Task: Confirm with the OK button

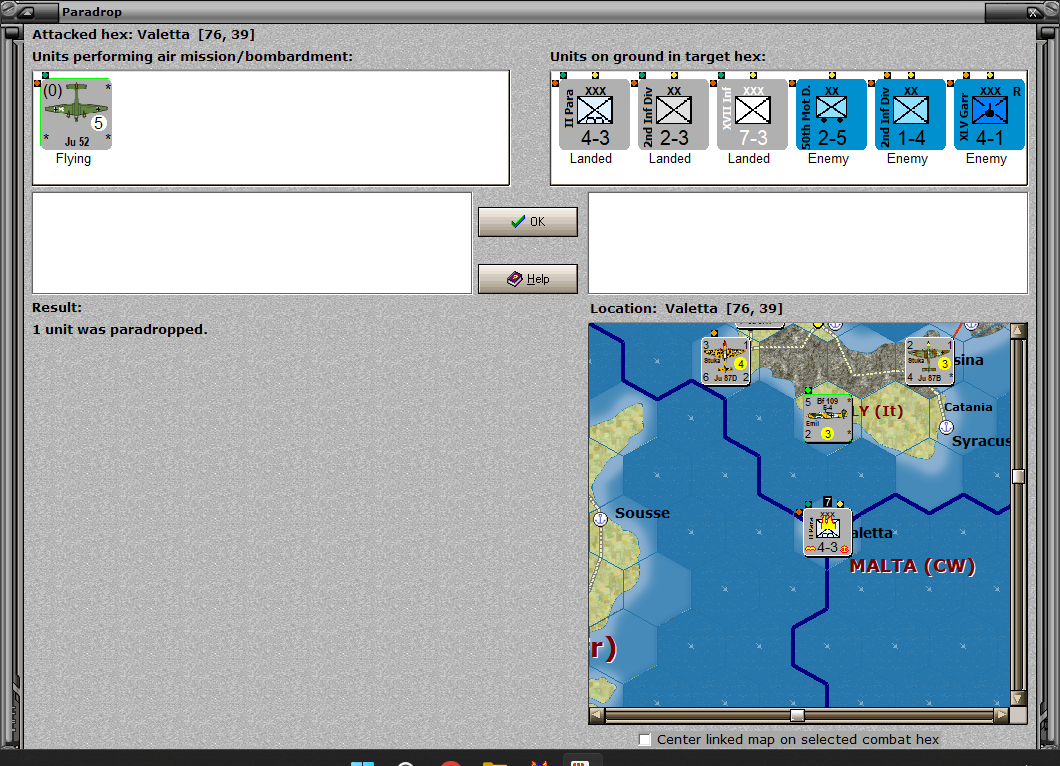Action: tap(528, 222)
